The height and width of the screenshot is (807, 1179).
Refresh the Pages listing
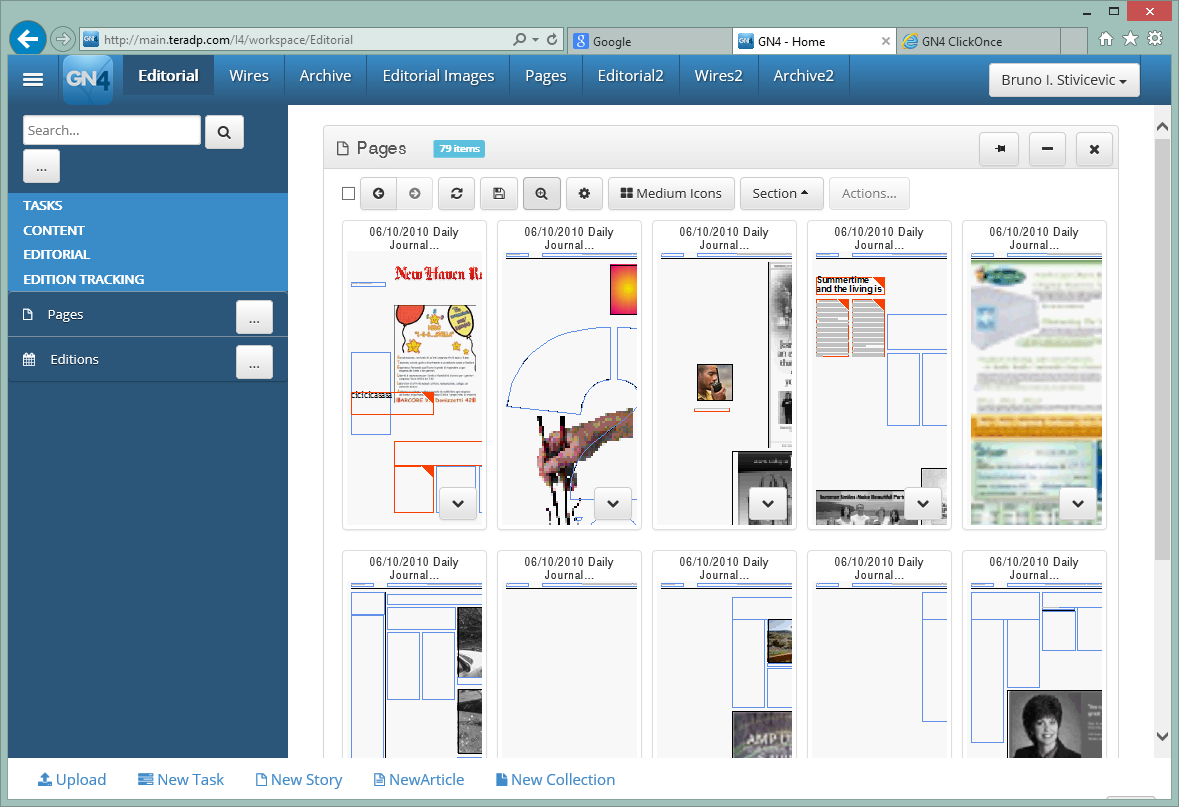coord(456,193)
